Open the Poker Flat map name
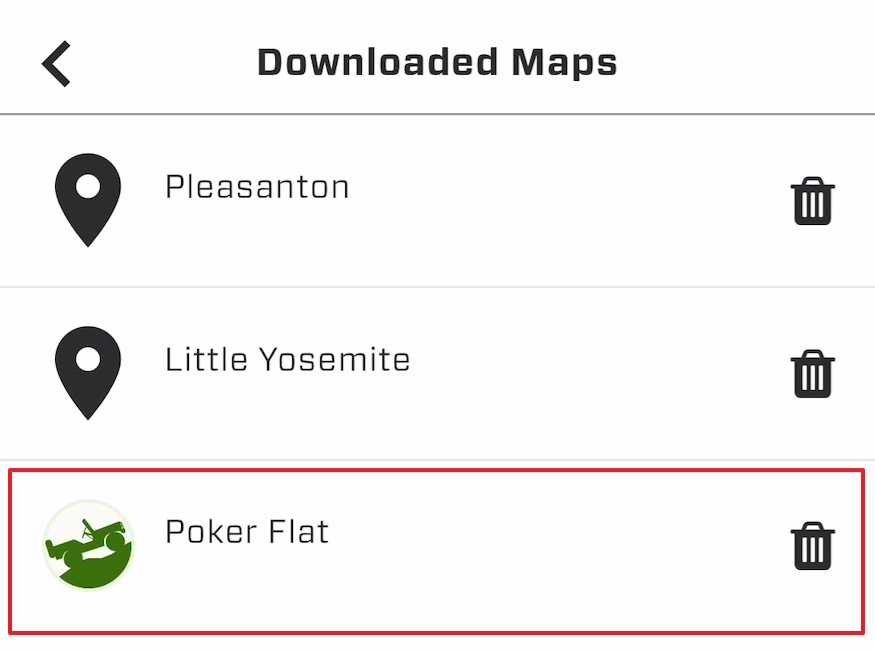This screenshot has height=652, width=875. (247, 533)
